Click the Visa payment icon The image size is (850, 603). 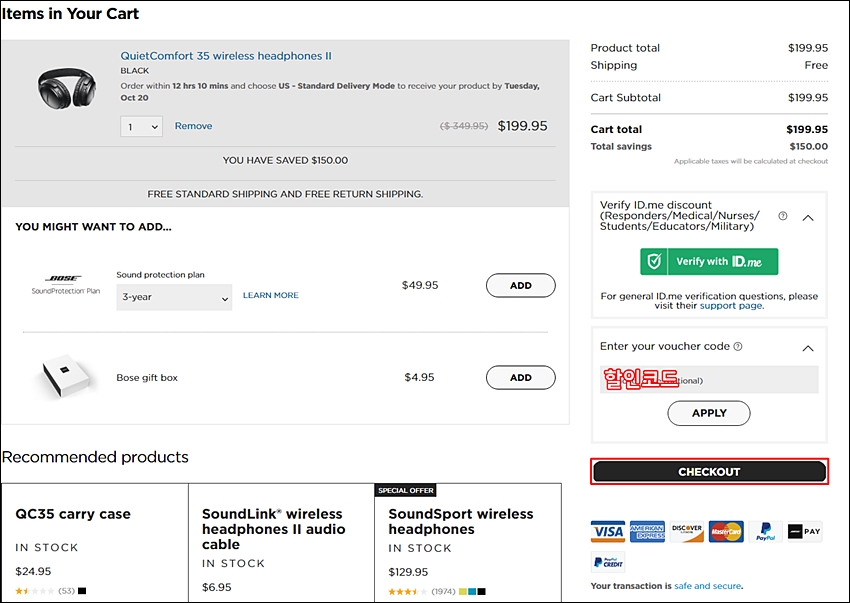(x=608, y=531)
